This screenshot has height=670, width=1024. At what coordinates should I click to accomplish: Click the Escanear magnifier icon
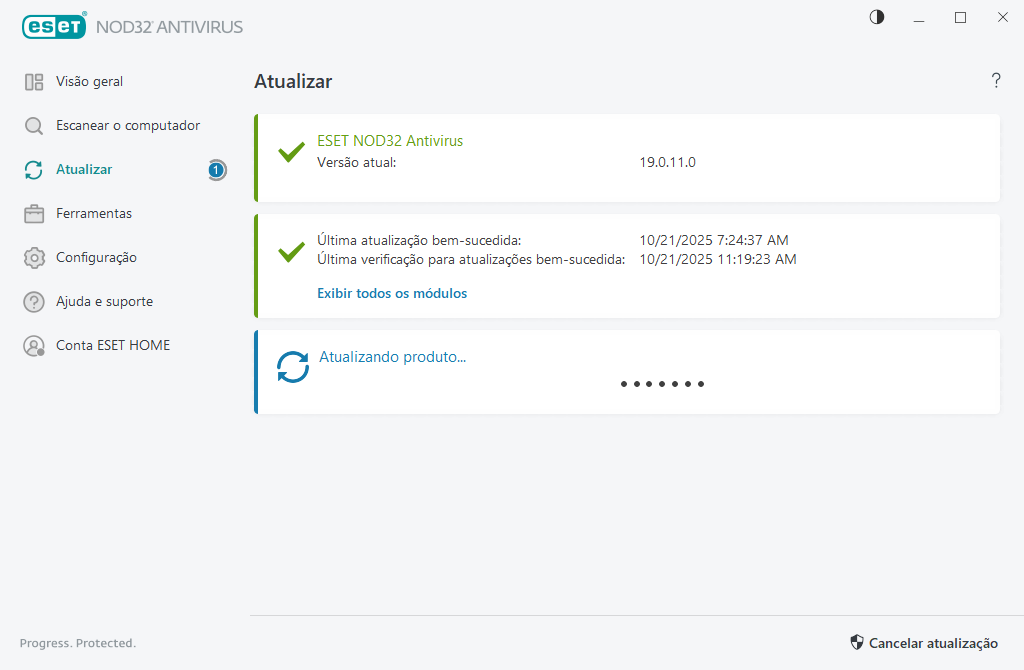pyautogui.click(x=34, y=126)
